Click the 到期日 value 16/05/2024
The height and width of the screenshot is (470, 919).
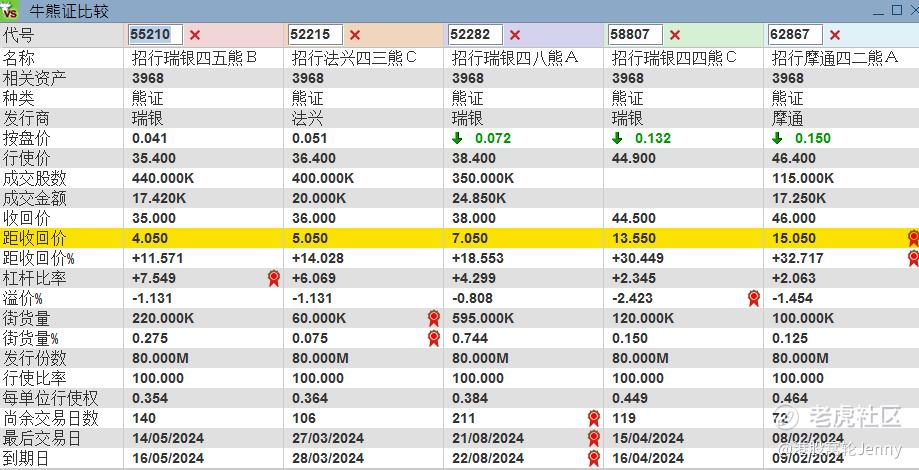(168, 458)
